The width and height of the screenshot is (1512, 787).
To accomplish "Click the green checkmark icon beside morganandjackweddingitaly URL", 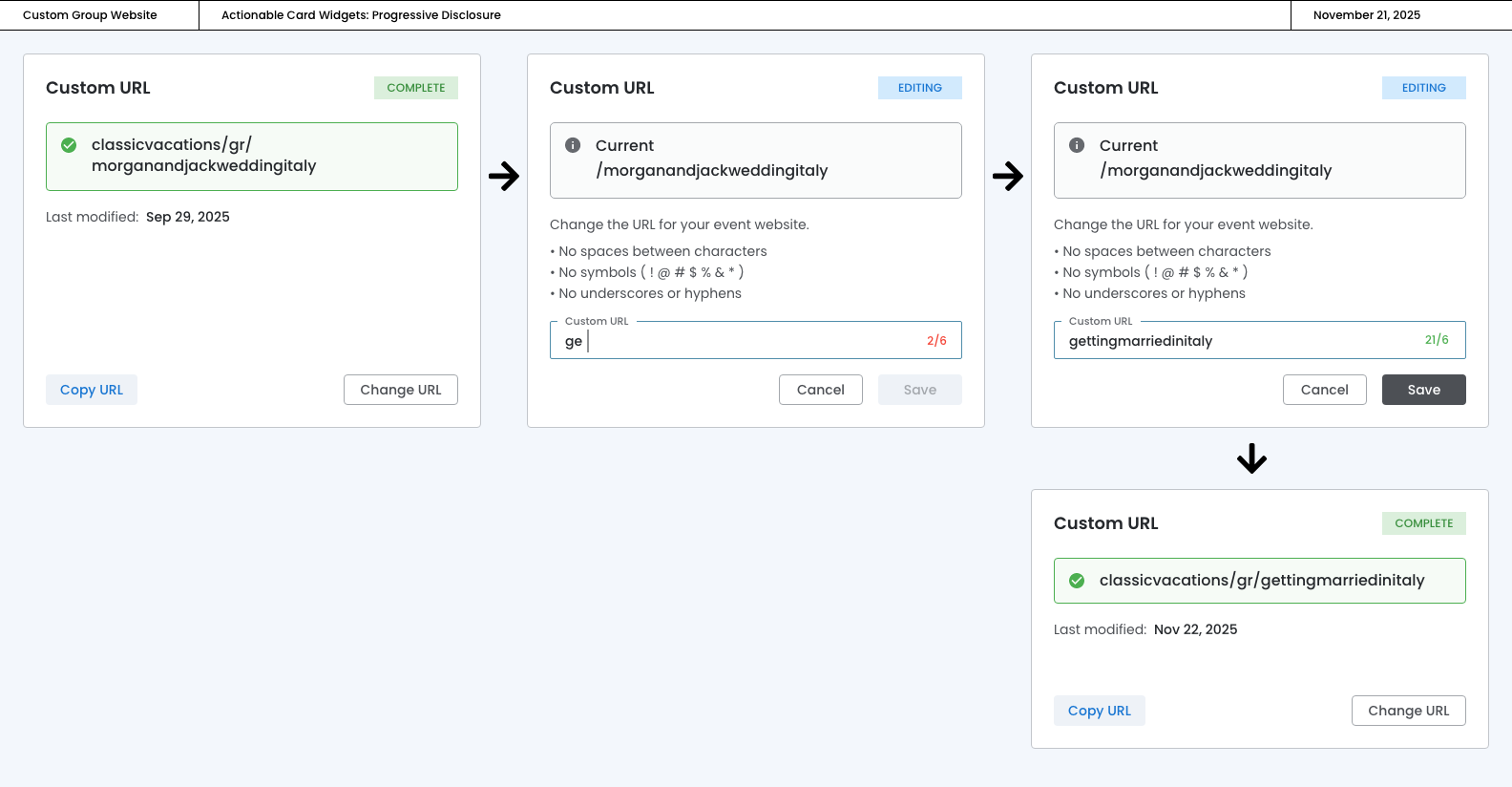I will pyautogui.click(x=69, y=145).
